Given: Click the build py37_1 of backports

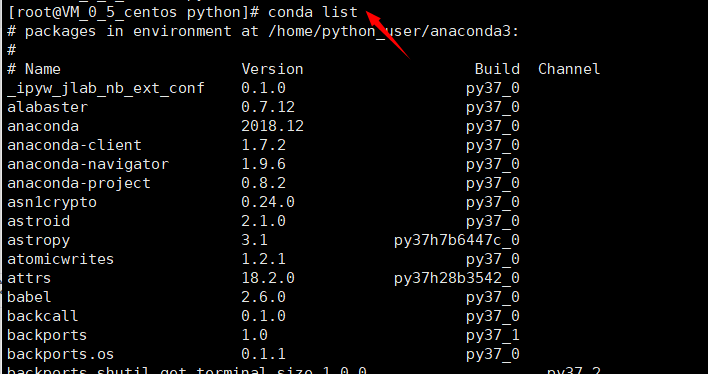Looking at the screenshot, I should [x=493, y=336].
